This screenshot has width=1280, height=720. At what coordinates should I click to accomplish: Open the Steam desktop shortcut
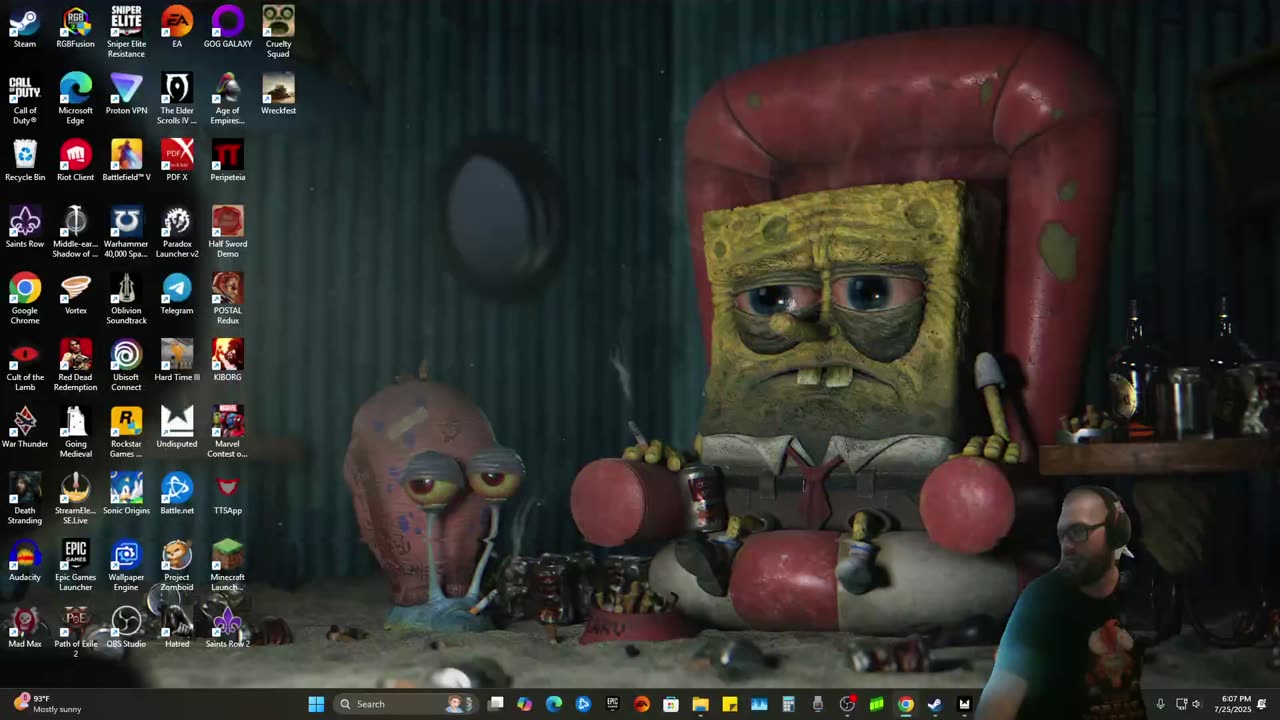(25, 27)
